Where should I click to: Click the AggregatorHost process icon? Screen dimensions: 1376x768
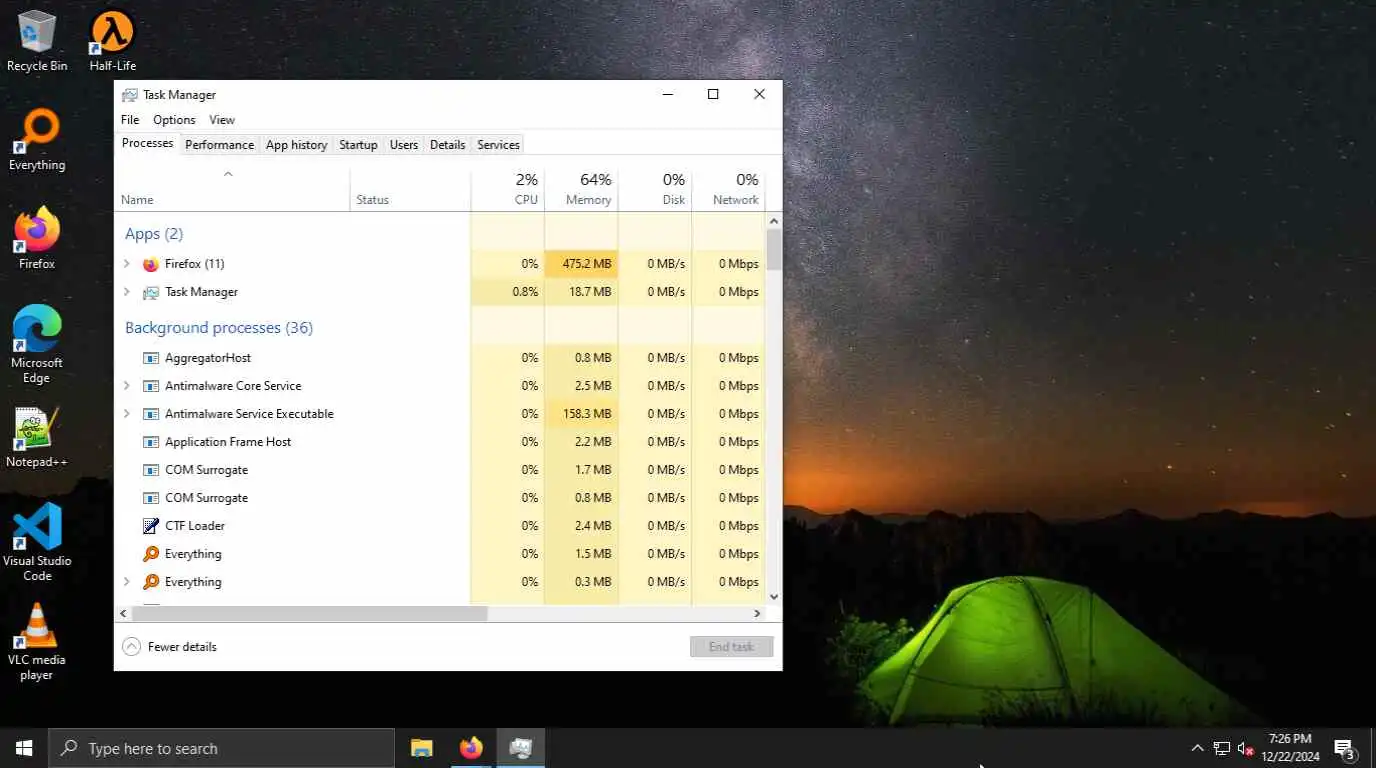[151, 358]
